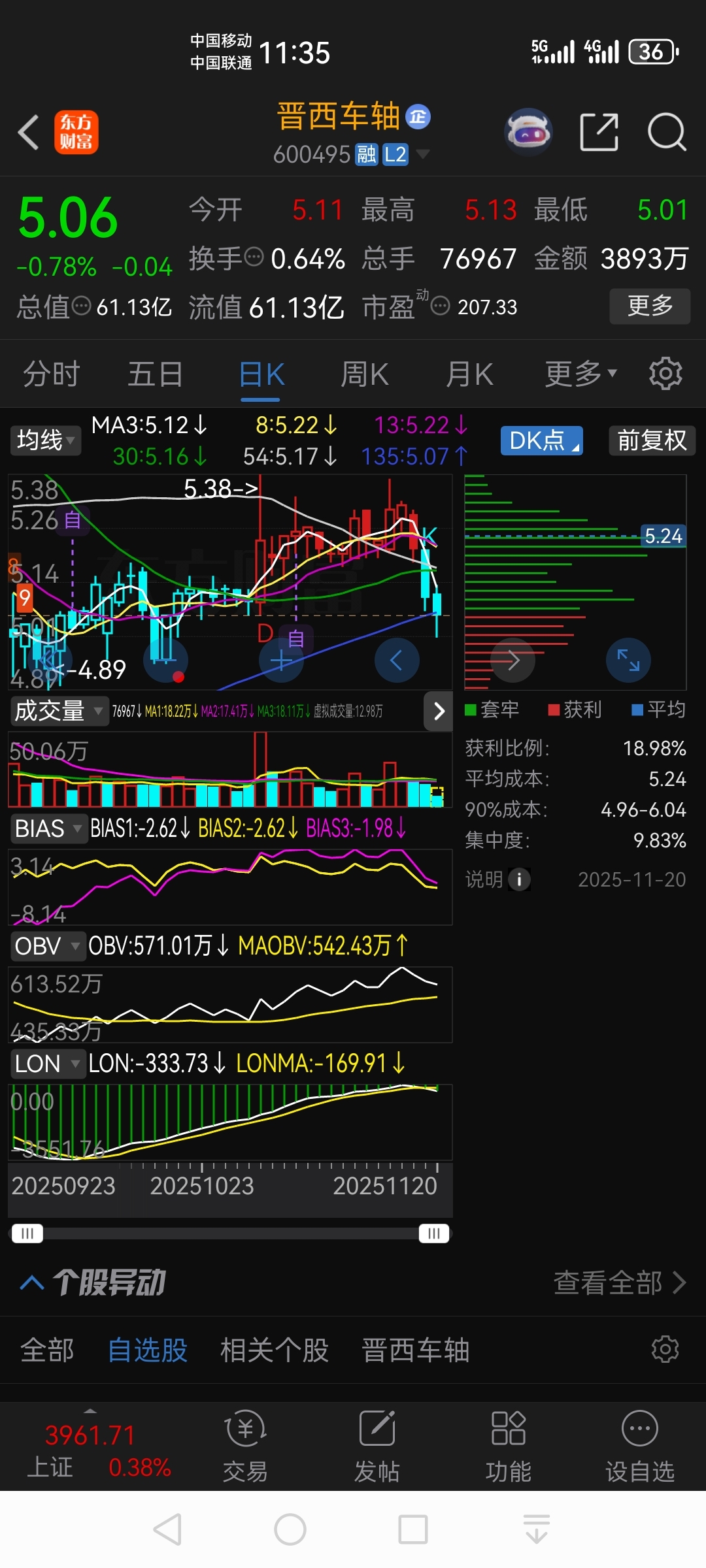Tap Android hide-keyboard down arrow
The image size is (706, 1568).
click(x=536, y=1529)
